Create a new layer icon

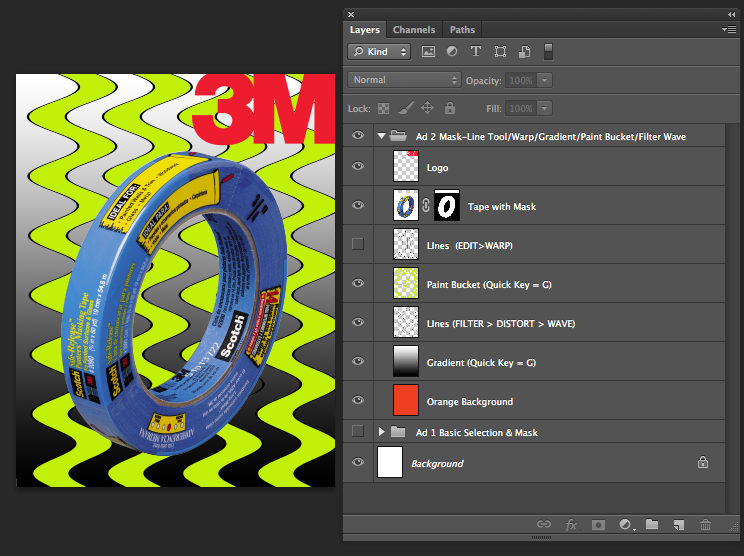coord(679,525)
